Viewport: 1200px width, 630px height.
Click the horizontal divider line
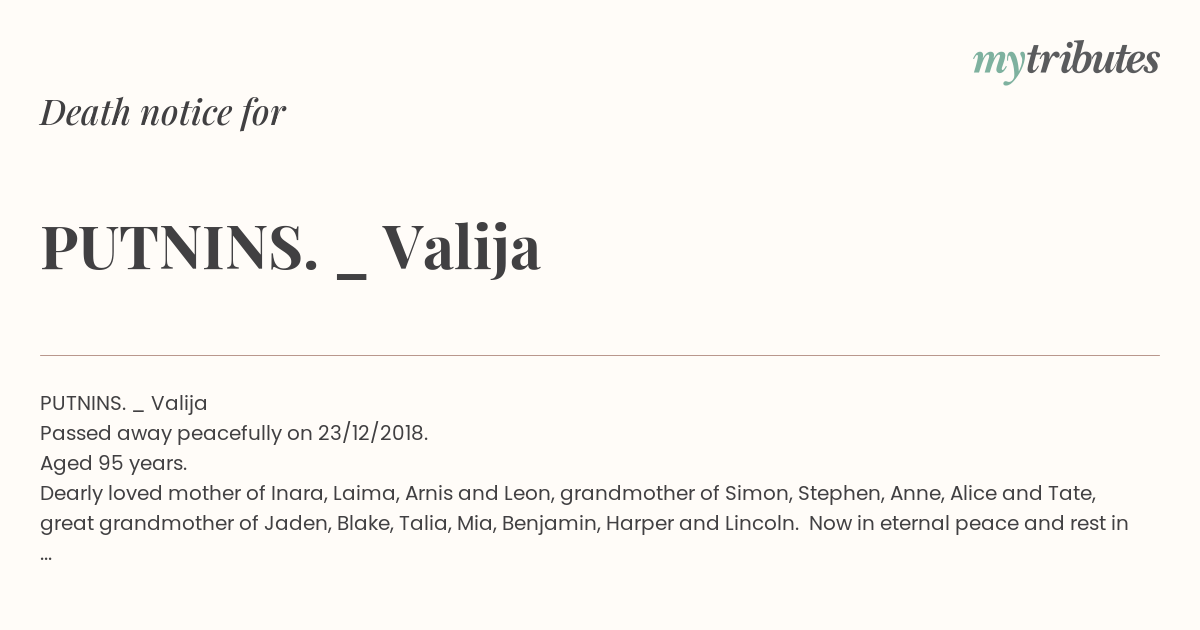pos(600,355)
